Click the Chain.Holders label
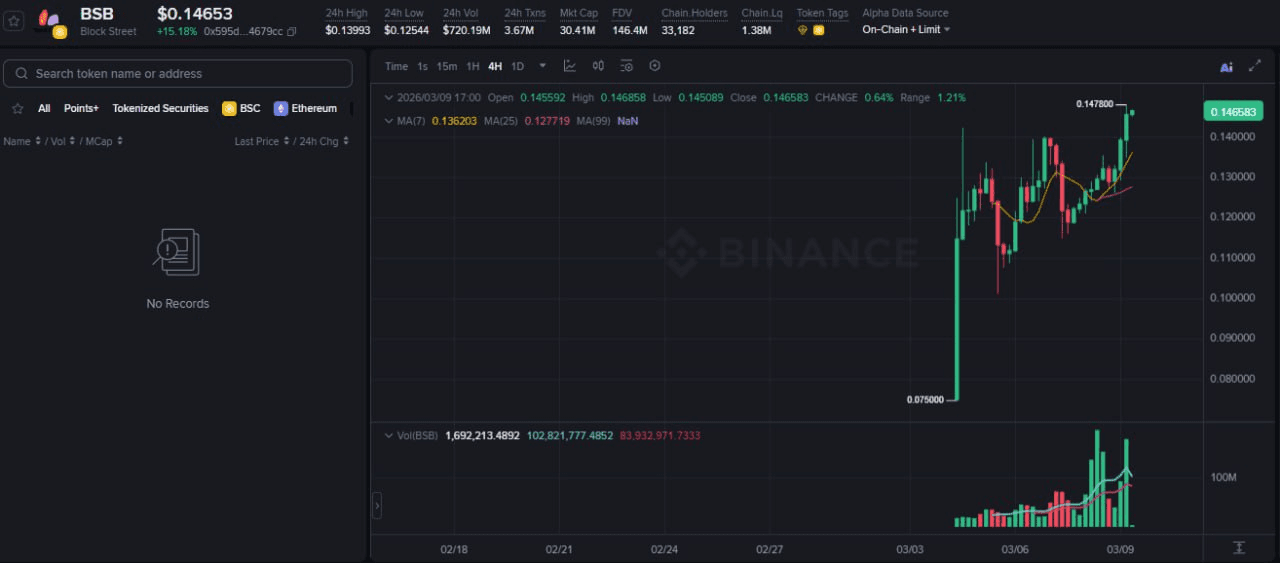 [694, 13]
